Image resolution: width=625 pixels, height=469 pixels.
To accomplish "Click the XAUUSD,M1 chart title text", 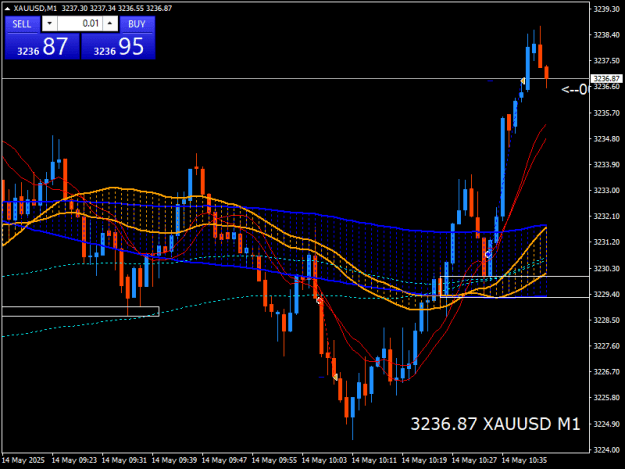I will click(35, 8).
